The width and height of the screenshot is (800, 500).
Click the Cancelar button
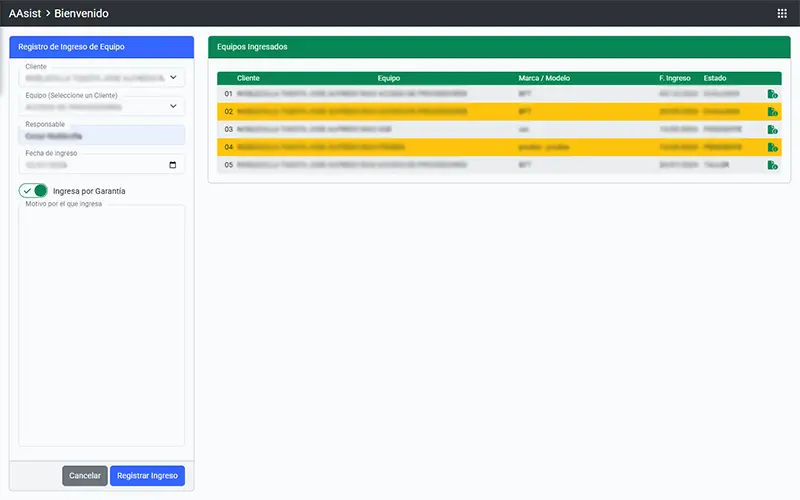(x=84, y=476)
